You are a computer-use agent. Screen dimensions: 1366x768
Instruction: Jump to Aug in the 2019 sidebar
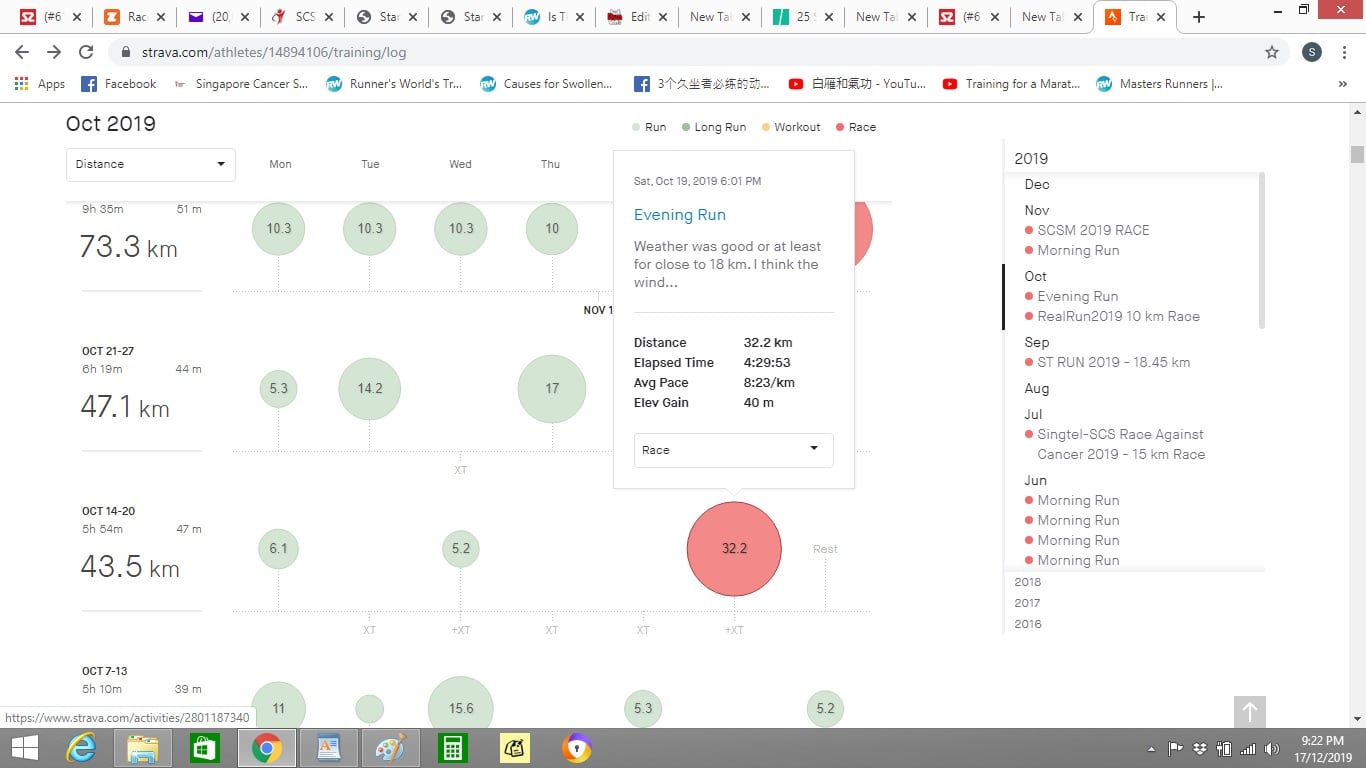pyautogui.click(x=1037, y=388)
